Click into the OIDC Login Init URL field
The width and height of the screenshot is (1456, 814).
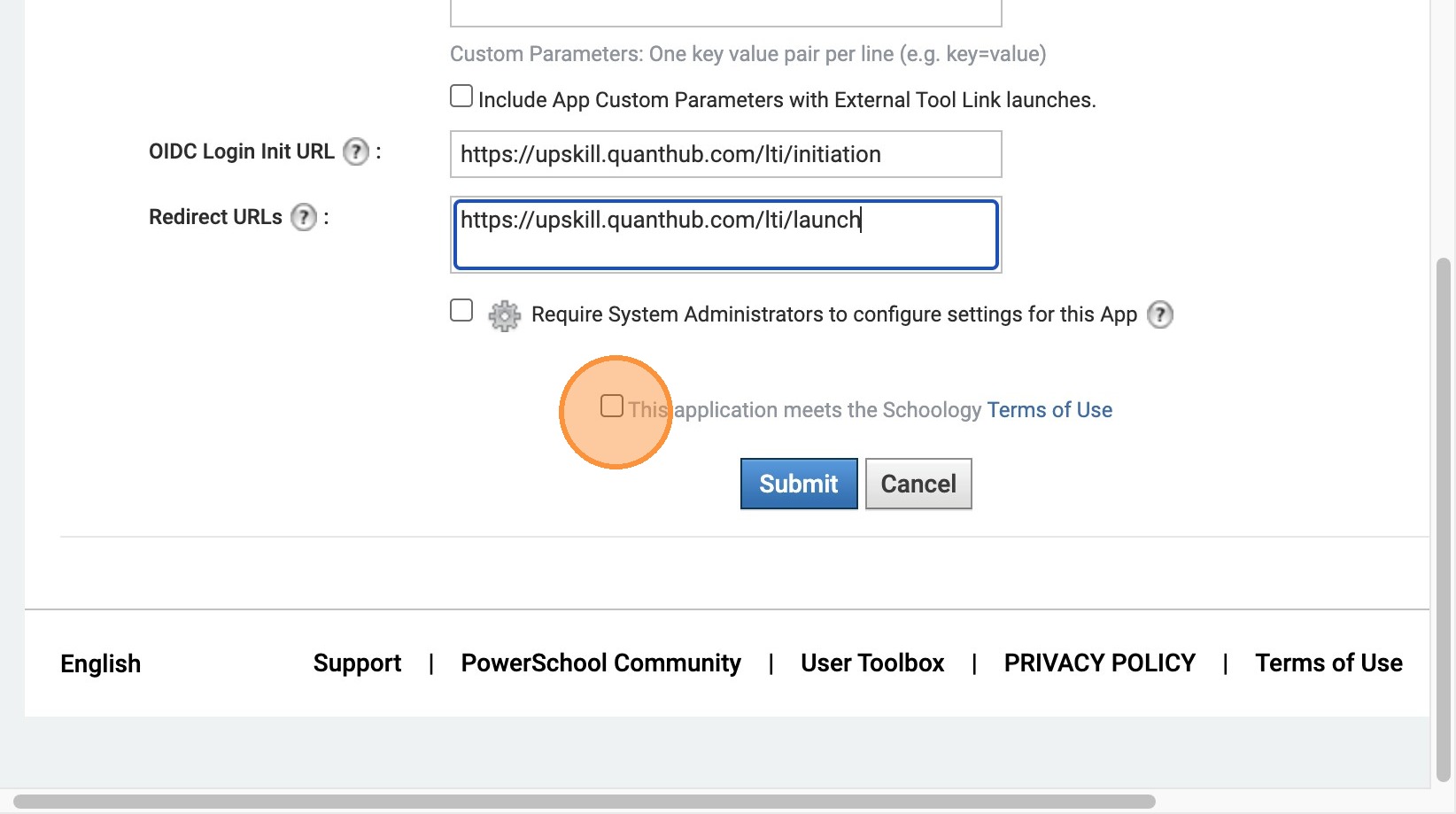tap(725, 154)
